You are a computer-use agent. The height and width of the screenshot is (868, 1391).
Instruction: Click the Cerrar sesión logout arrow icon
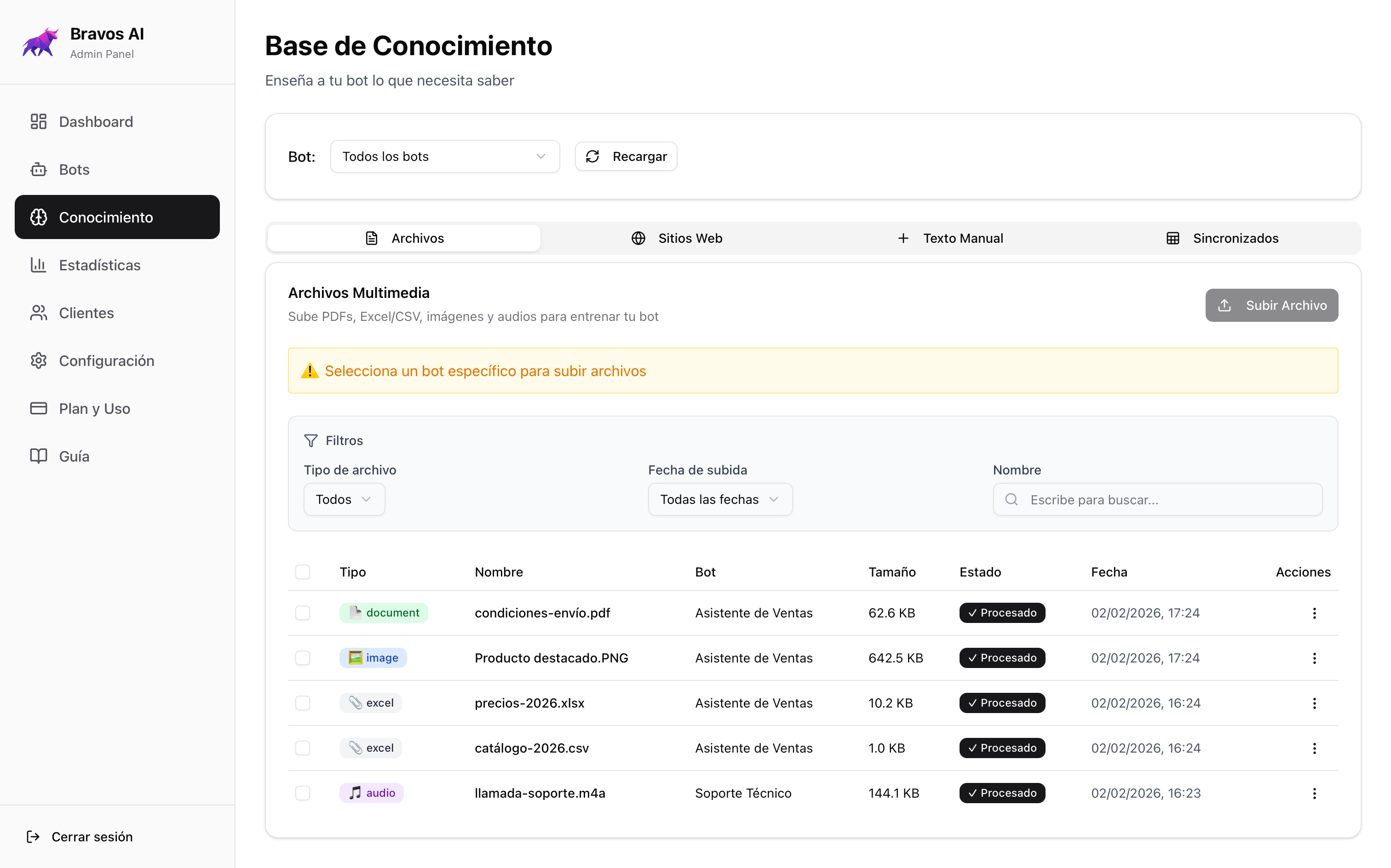(x=33, y=836)
